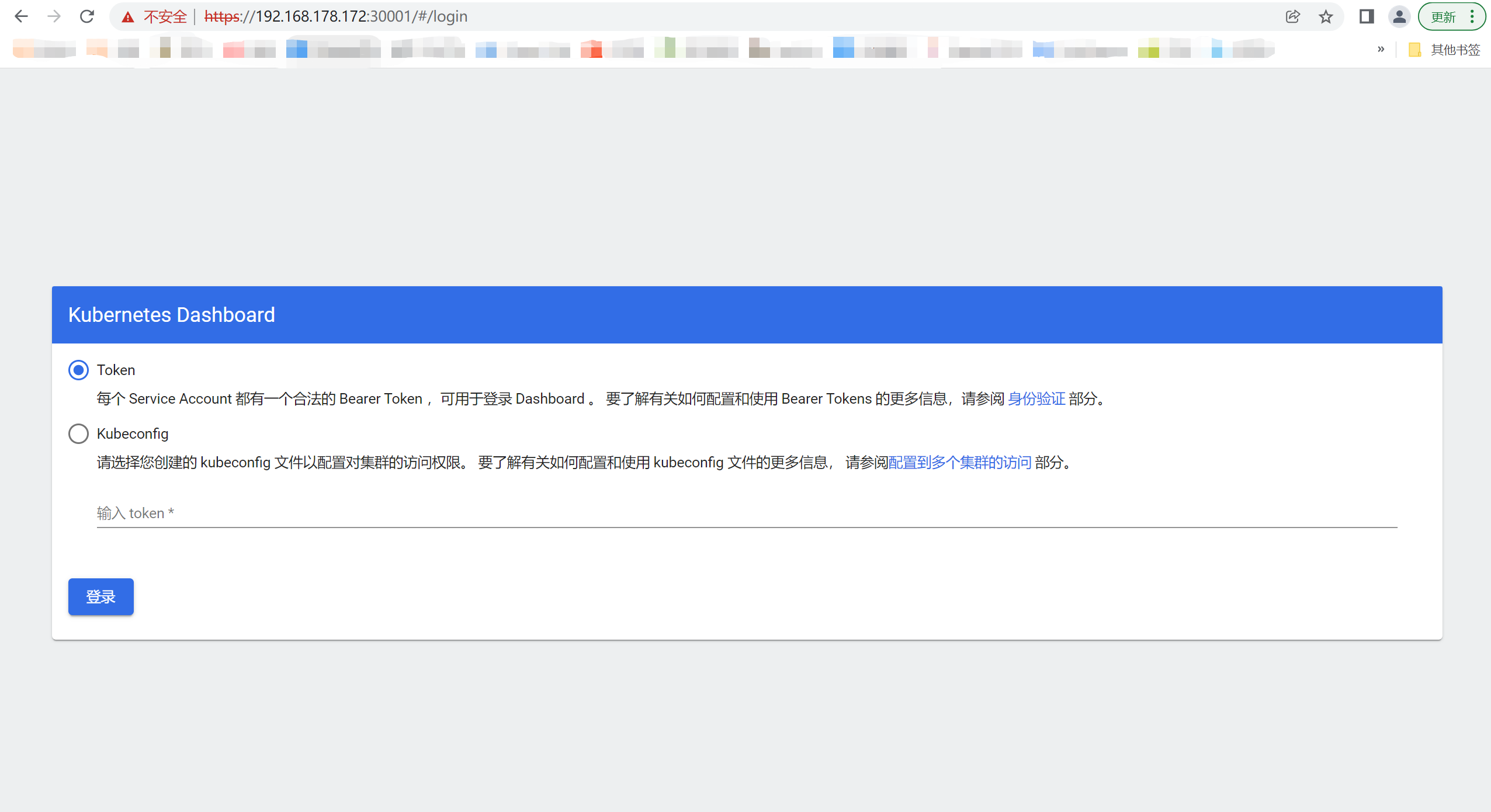Toggle the browser side panel icon
Image resolution: width=1491 pixels, height=812 pixels.
pos(1367,16)
